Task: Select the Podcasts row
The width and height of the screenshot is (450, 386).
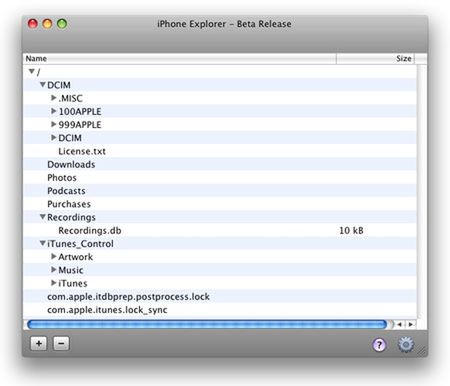Action: [x=220, y=191]
